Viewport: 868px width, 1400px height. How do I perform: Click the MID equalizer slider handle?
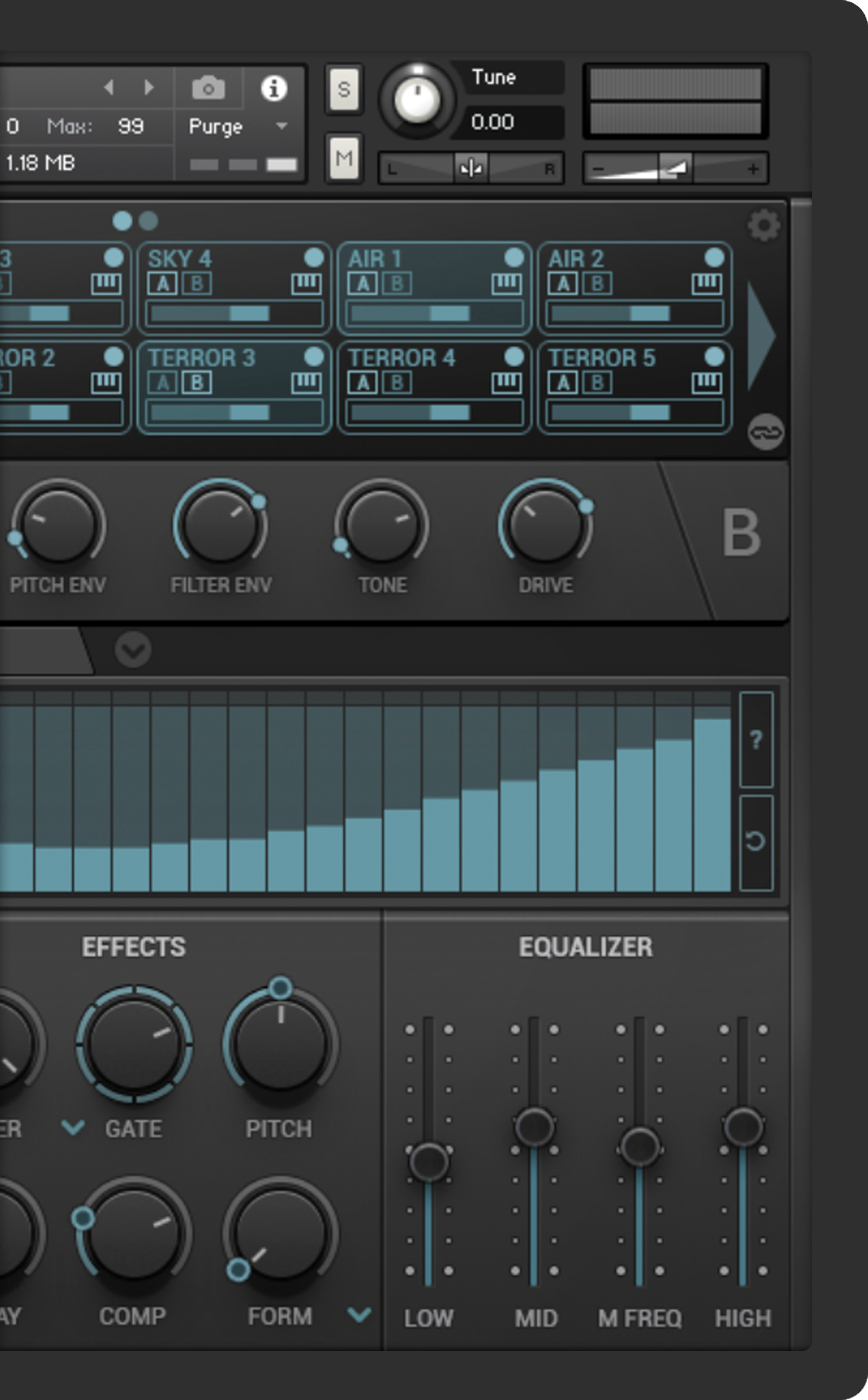(535, 1126)
